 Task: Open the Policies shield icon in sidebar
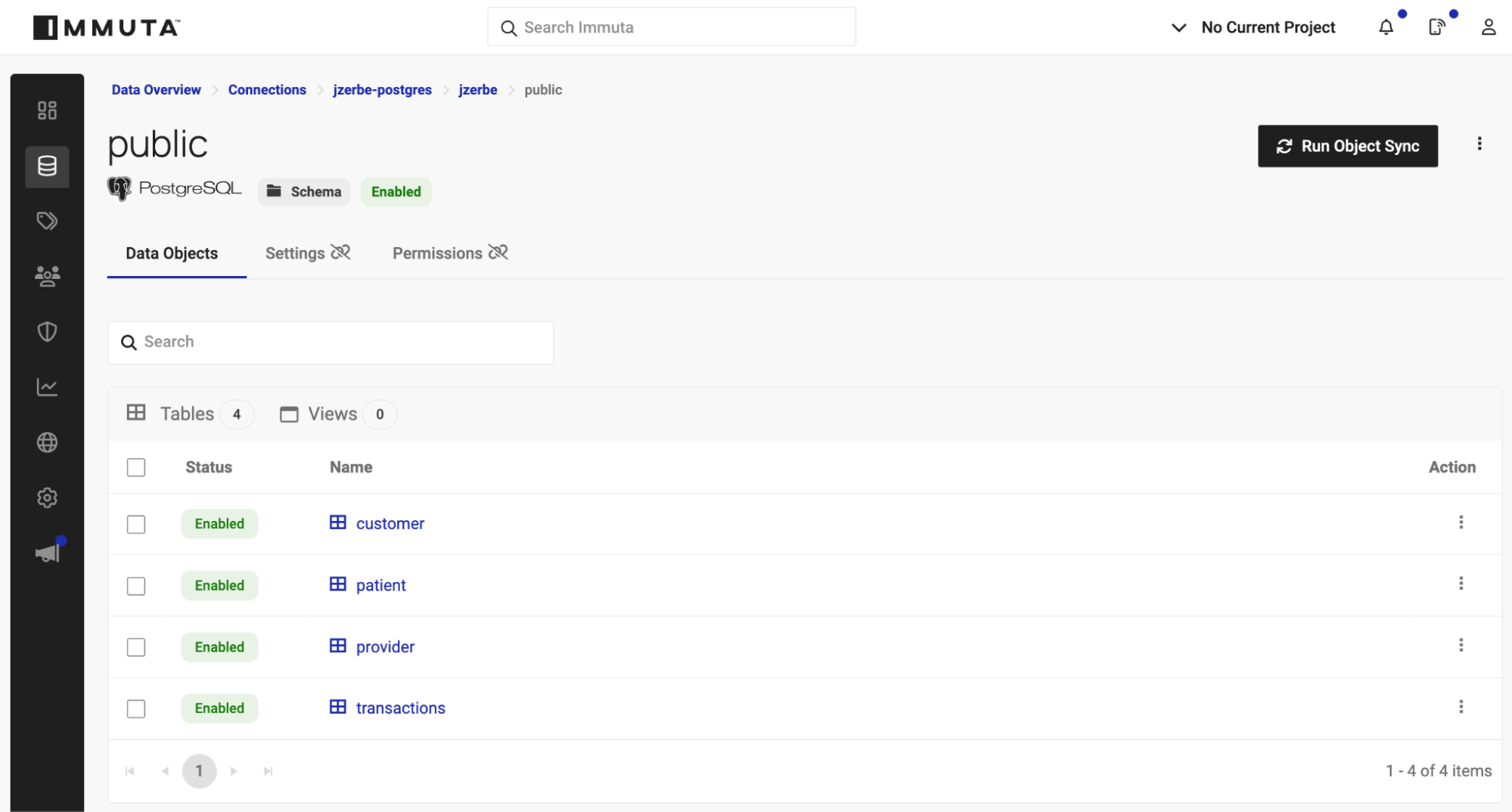point(47,331)
